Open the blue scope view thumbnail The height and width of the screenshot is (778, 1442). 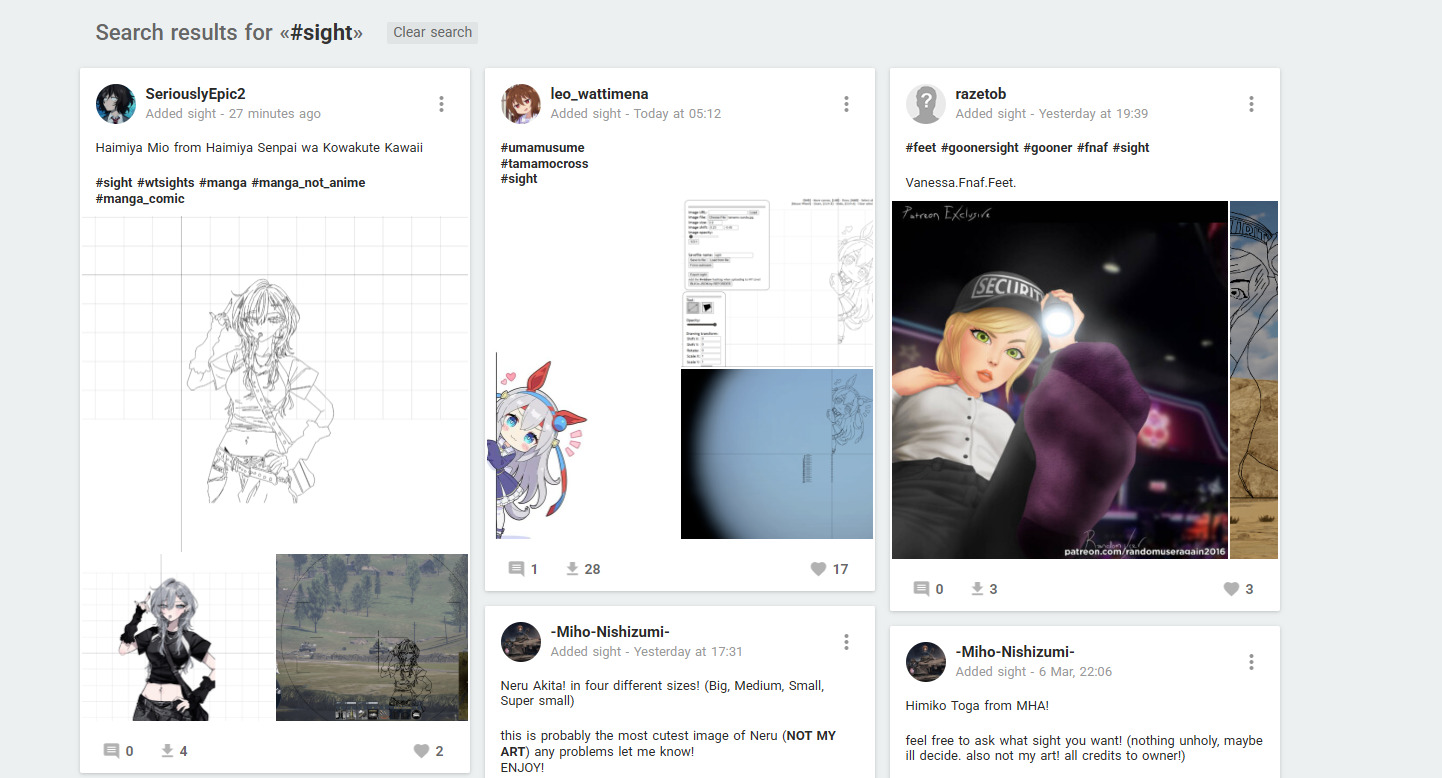coord(777,454)
